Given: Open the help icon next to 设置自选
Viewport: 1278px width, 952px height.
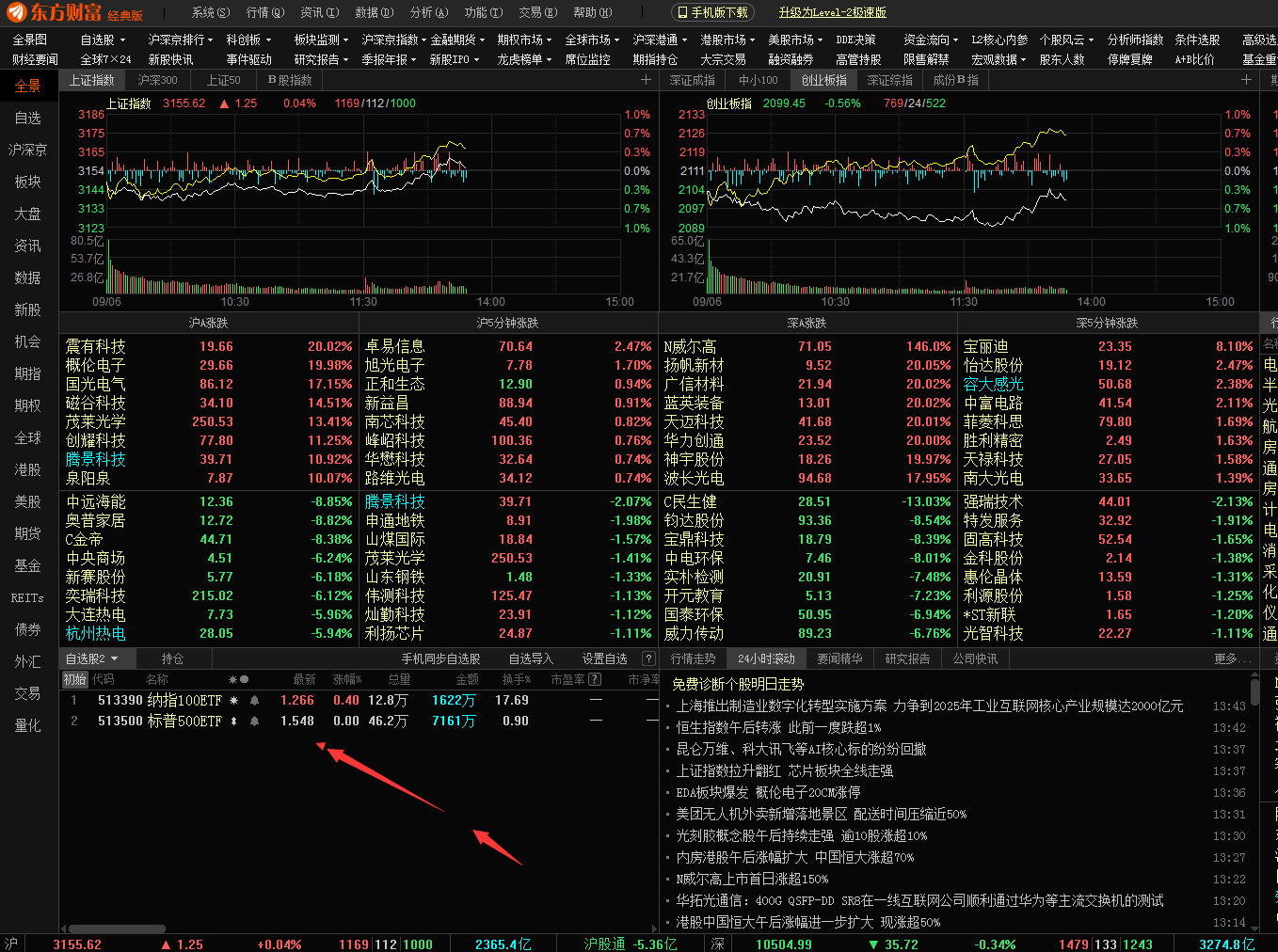Looking at the screenshot, I should [648, 658].
